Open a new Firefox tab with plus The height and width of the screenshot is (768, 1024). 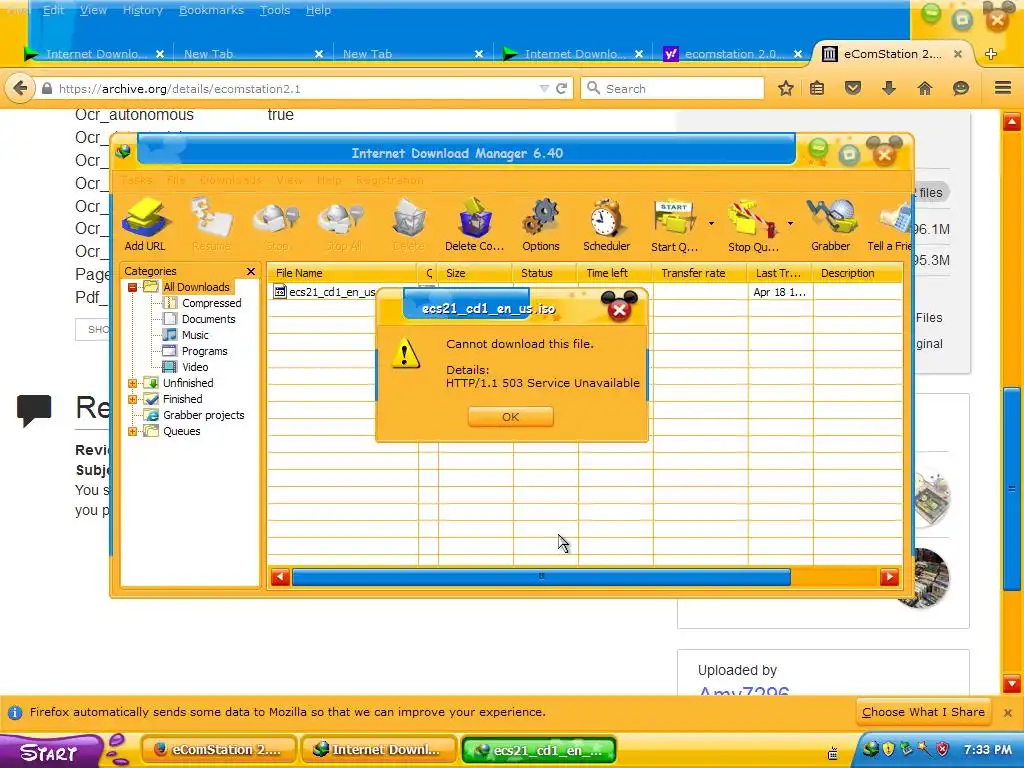click(x=991, y=54)
